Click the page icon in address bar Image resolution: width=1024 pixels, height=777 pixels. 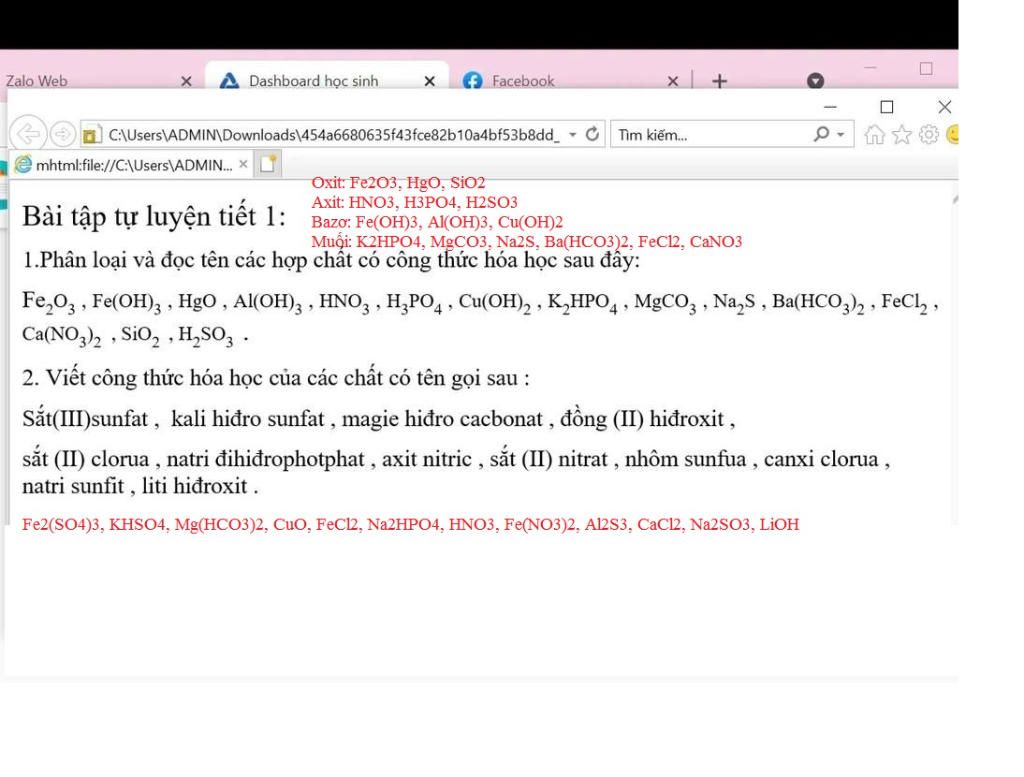tap(91, 135)
